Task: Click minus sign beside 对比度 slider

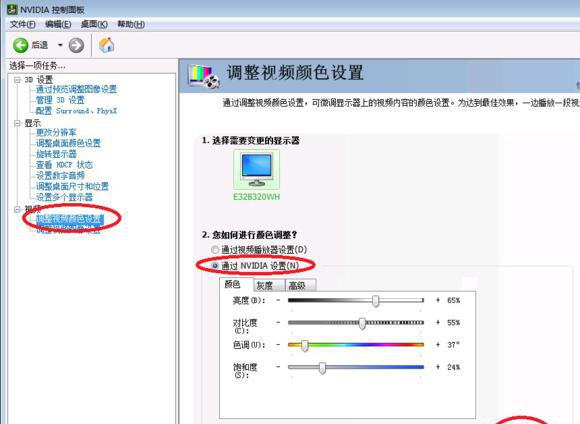Action: (x=278, y=322)
